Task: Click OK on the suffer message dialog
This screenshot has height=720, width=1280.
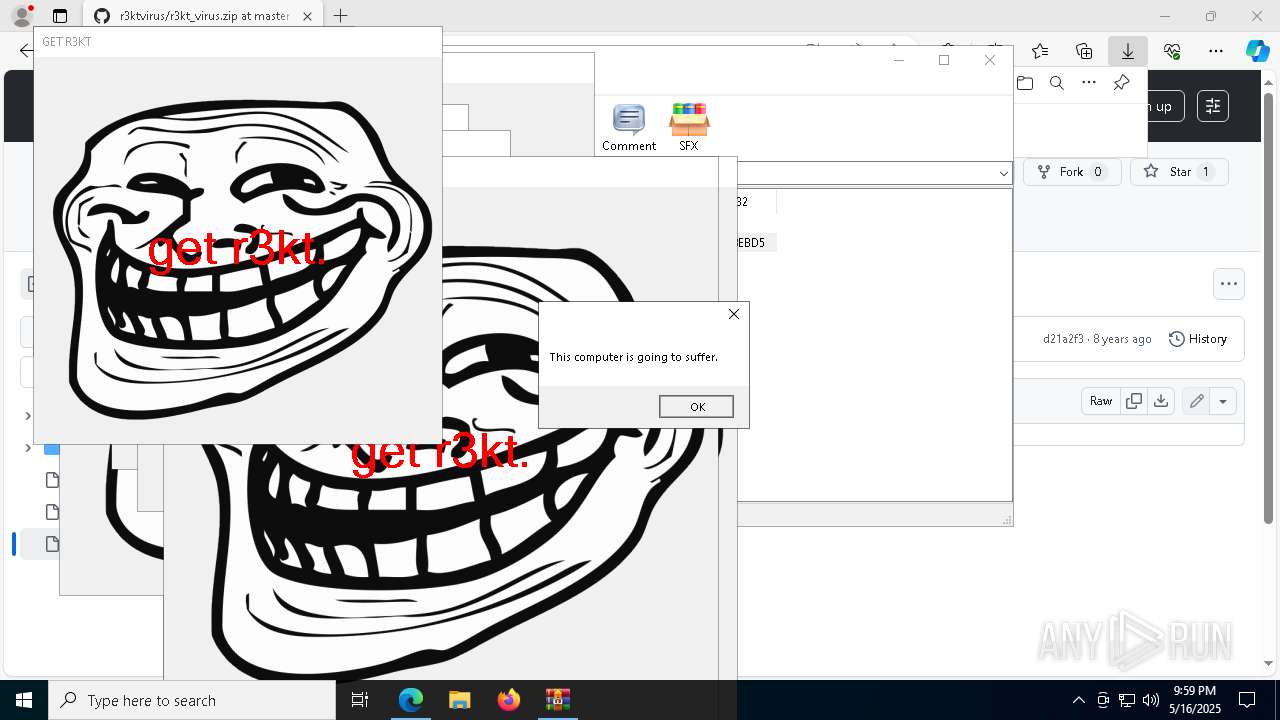Action: click(x=696, y=406)
